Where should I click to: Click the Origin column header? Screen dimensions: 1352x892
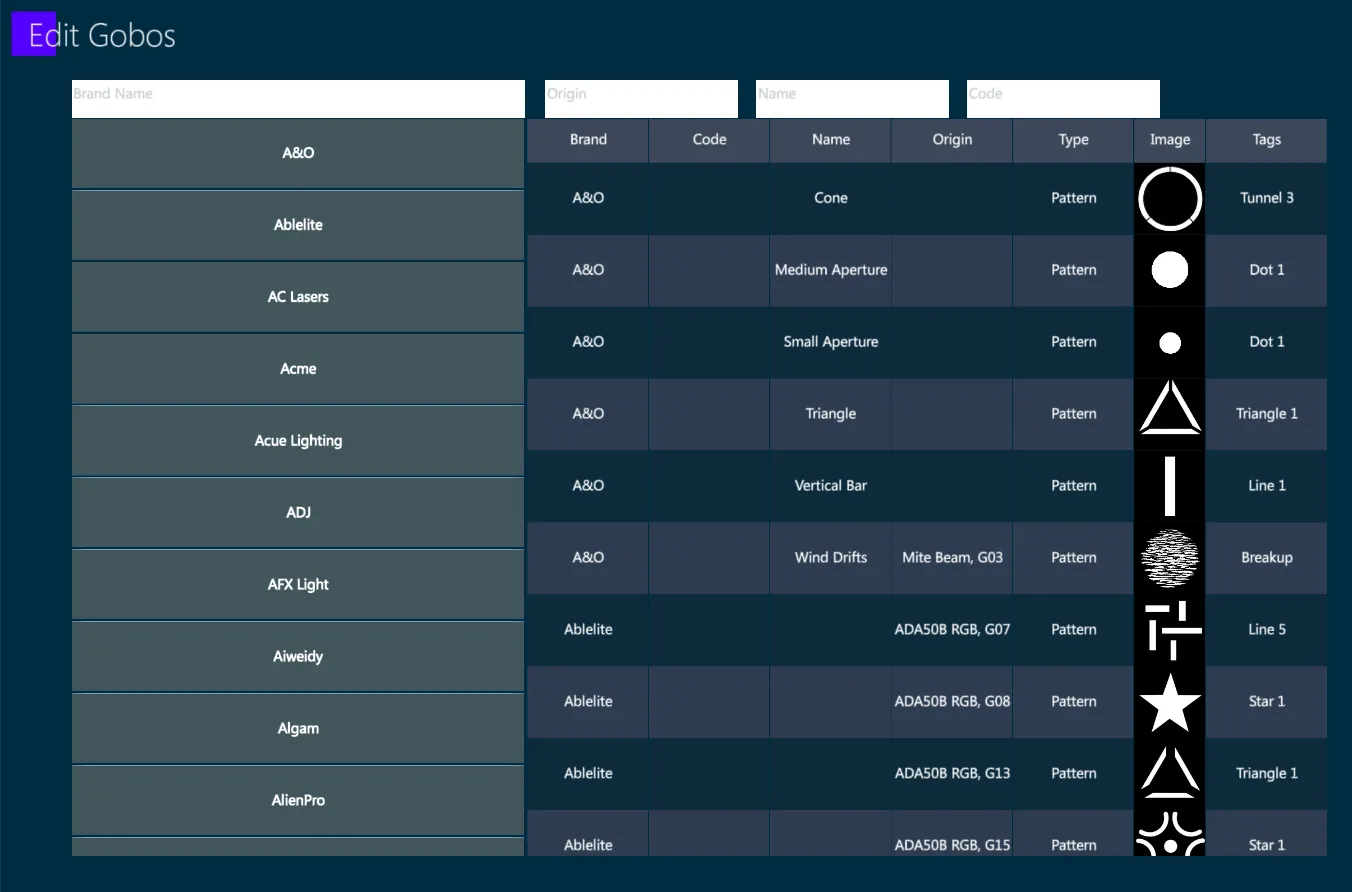[952, 141]
